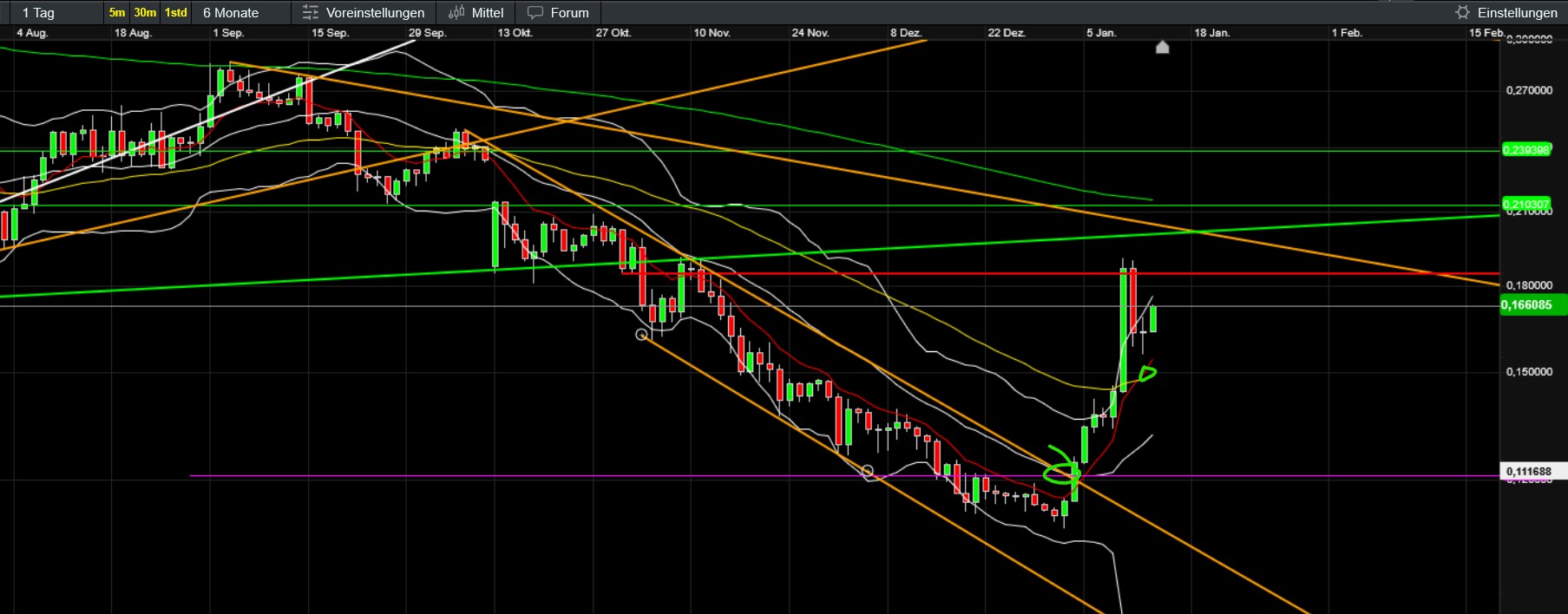1568x614 pixels.
Task: Click the magenta horizontal support line
Action: point(521,475)
